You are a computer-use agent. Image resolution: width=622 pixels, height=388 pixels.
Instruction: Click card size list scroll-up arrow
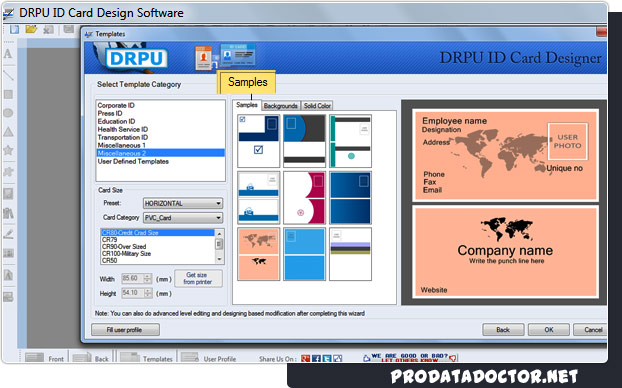pyautogui.click(x=219, y=233)
